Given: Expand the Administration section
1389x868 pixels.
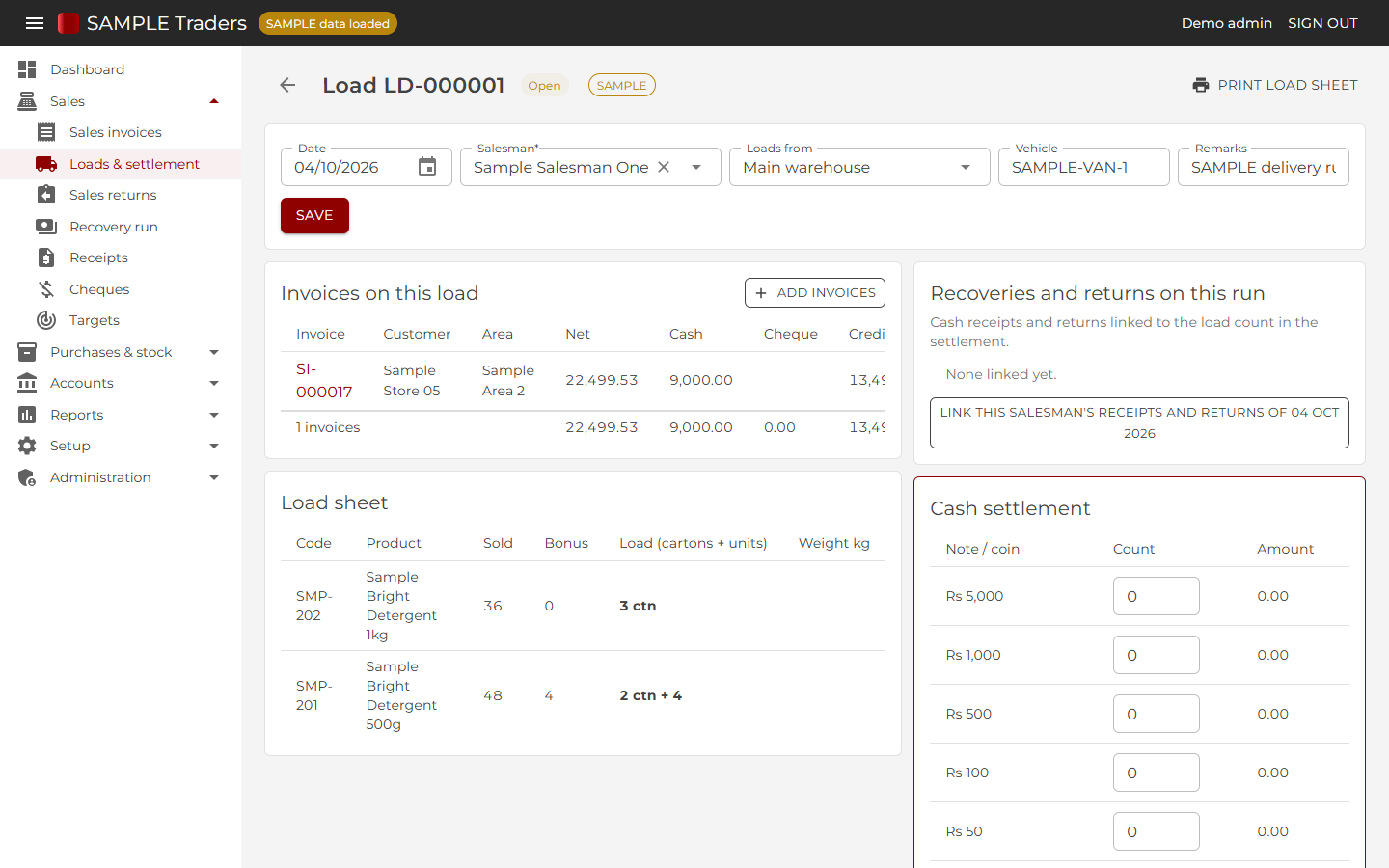Looking at the screenshot, I should [x=214, y=477].
